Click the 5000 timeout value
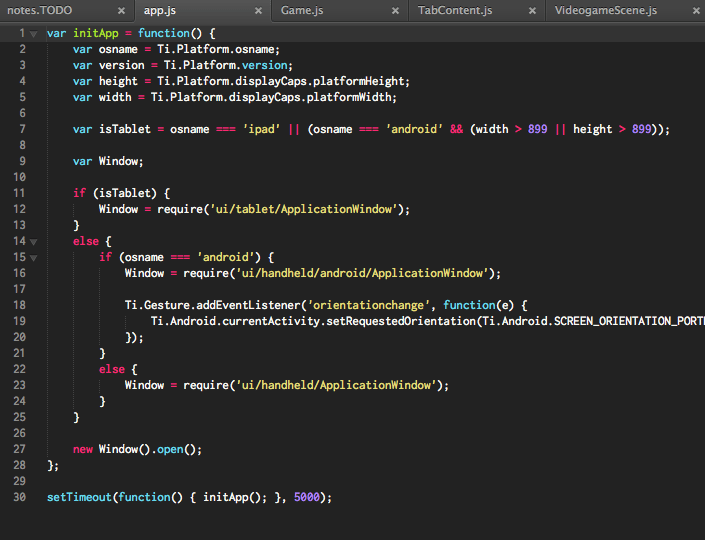The height and width of the screenshot is (540, 705). coord(307,497)
